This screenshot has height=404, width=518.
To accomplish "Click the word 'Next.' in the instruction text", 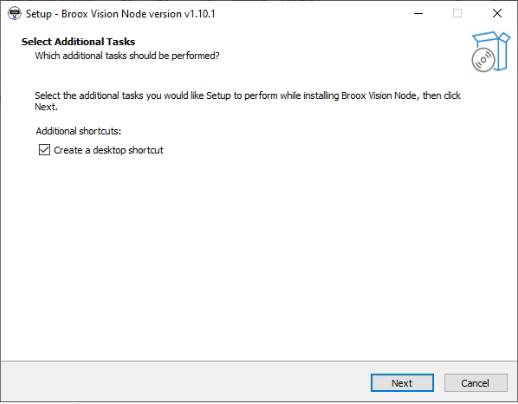I will tap(46, 107).
